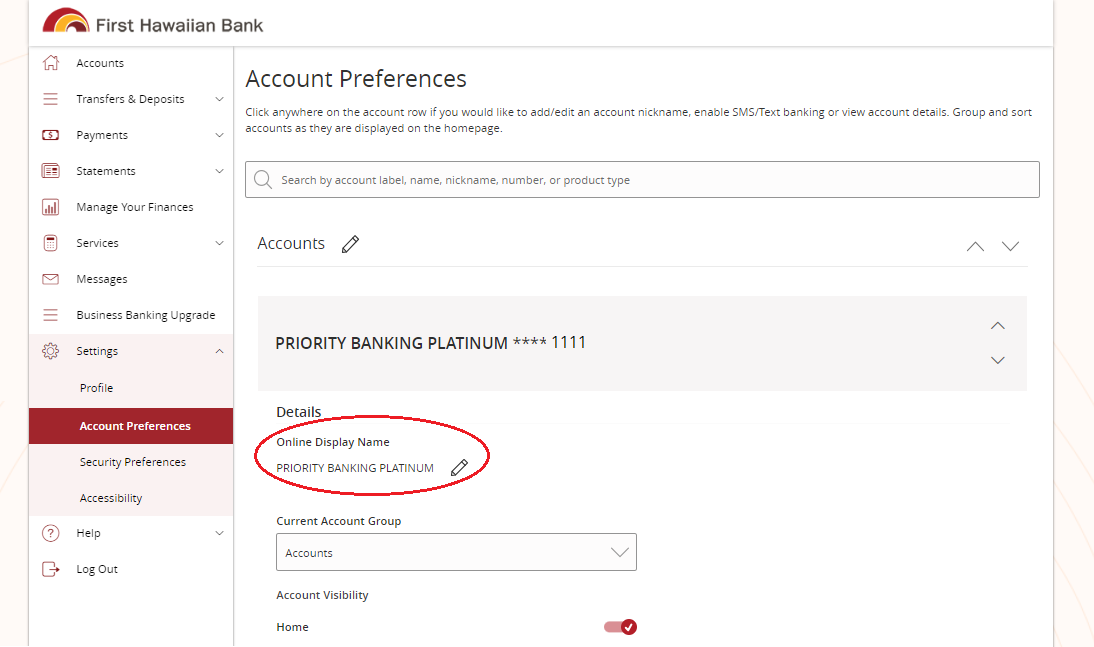Click the account search input field
This screenshot has width=1094, height=647.
[642, 180]
